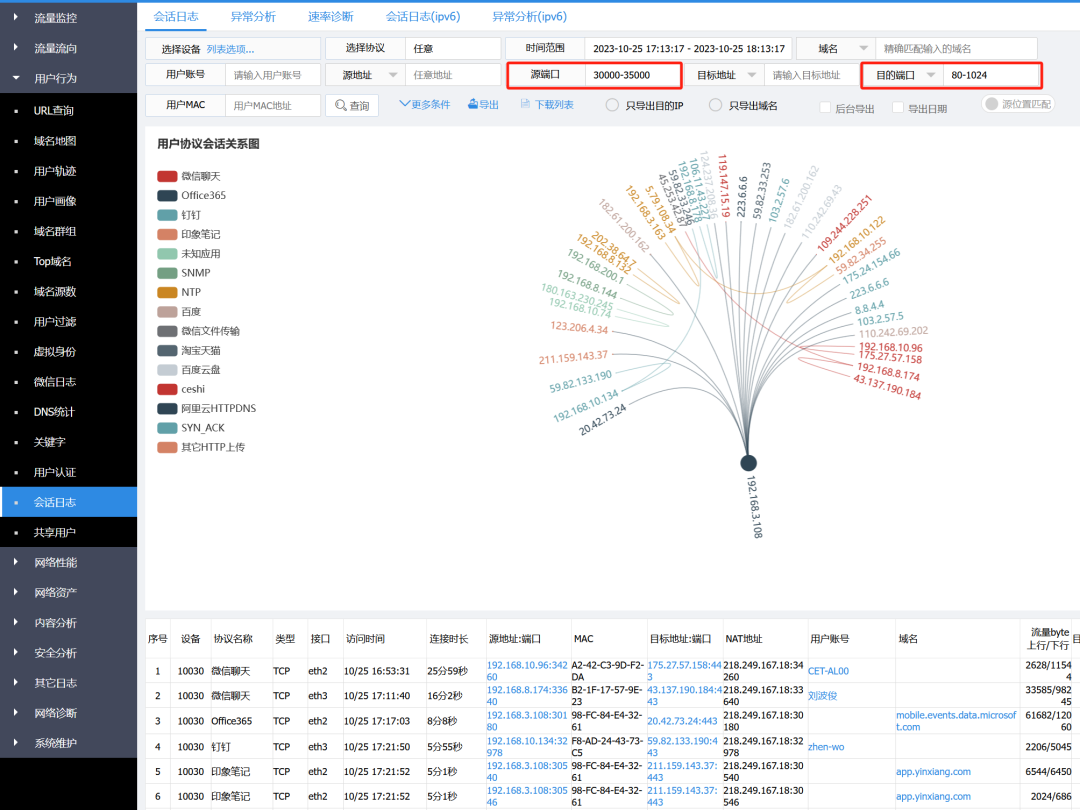Click user account CET-AL00 link
The image size is (1080, 810).
coord(828,671)
